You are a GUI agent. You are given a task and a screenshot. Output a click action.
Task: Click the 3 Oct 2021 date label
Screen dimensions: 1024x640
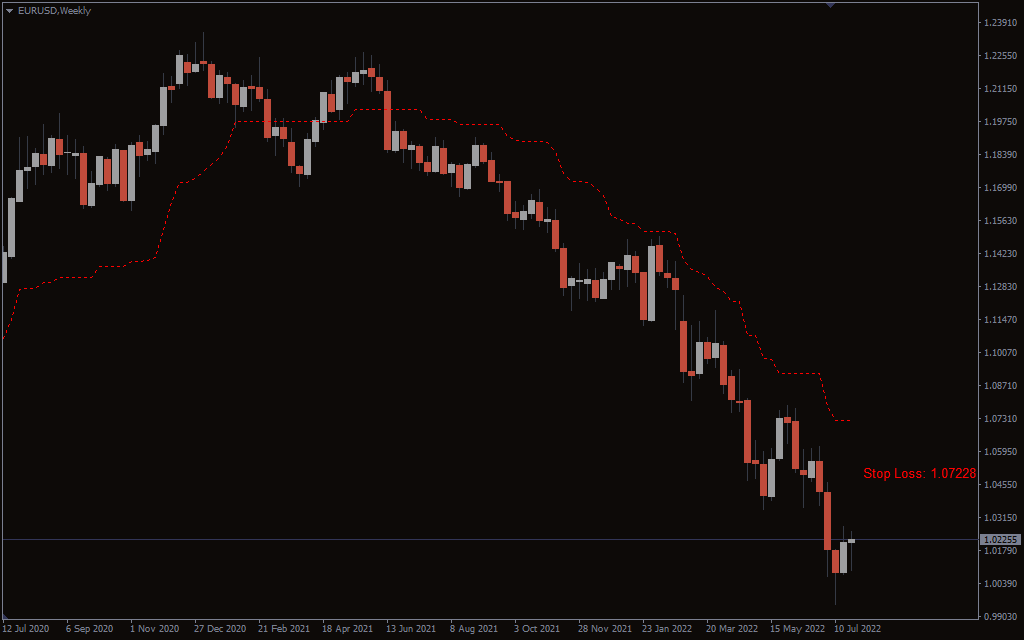click(x=537, y=630)
